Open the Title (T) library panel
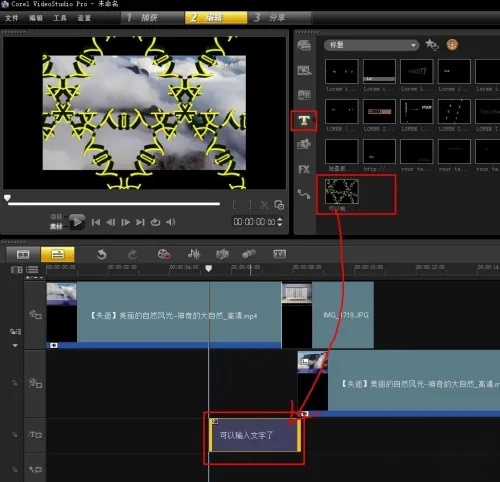Viewport: 500px width, 482px height. pos(304,120)
